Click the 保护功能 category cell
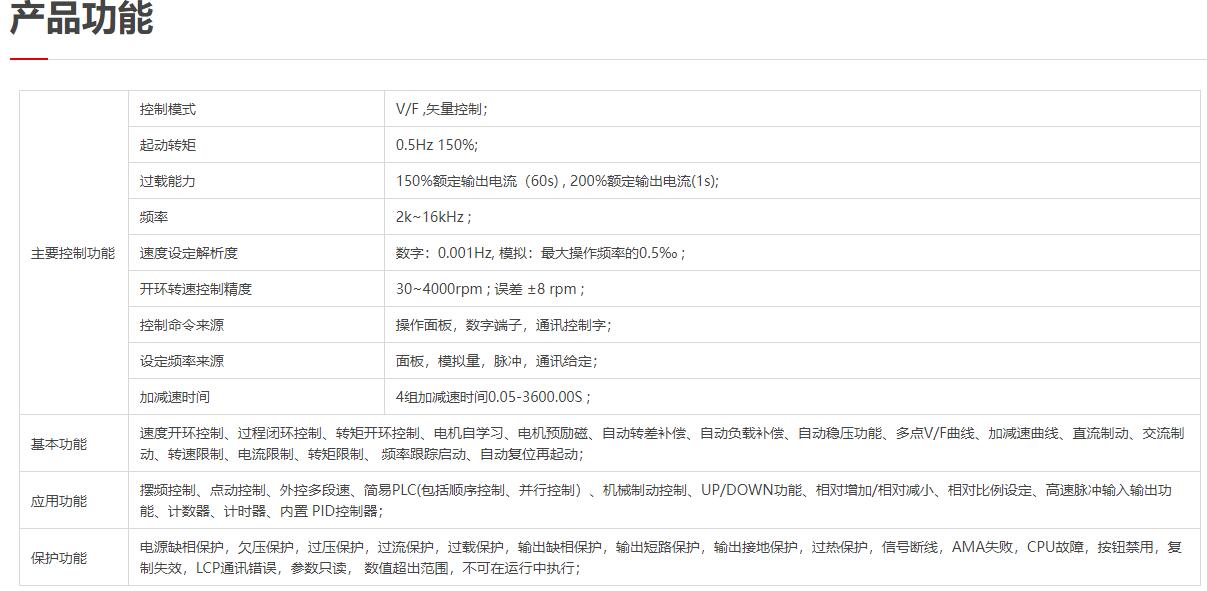 tap(59, 558)
